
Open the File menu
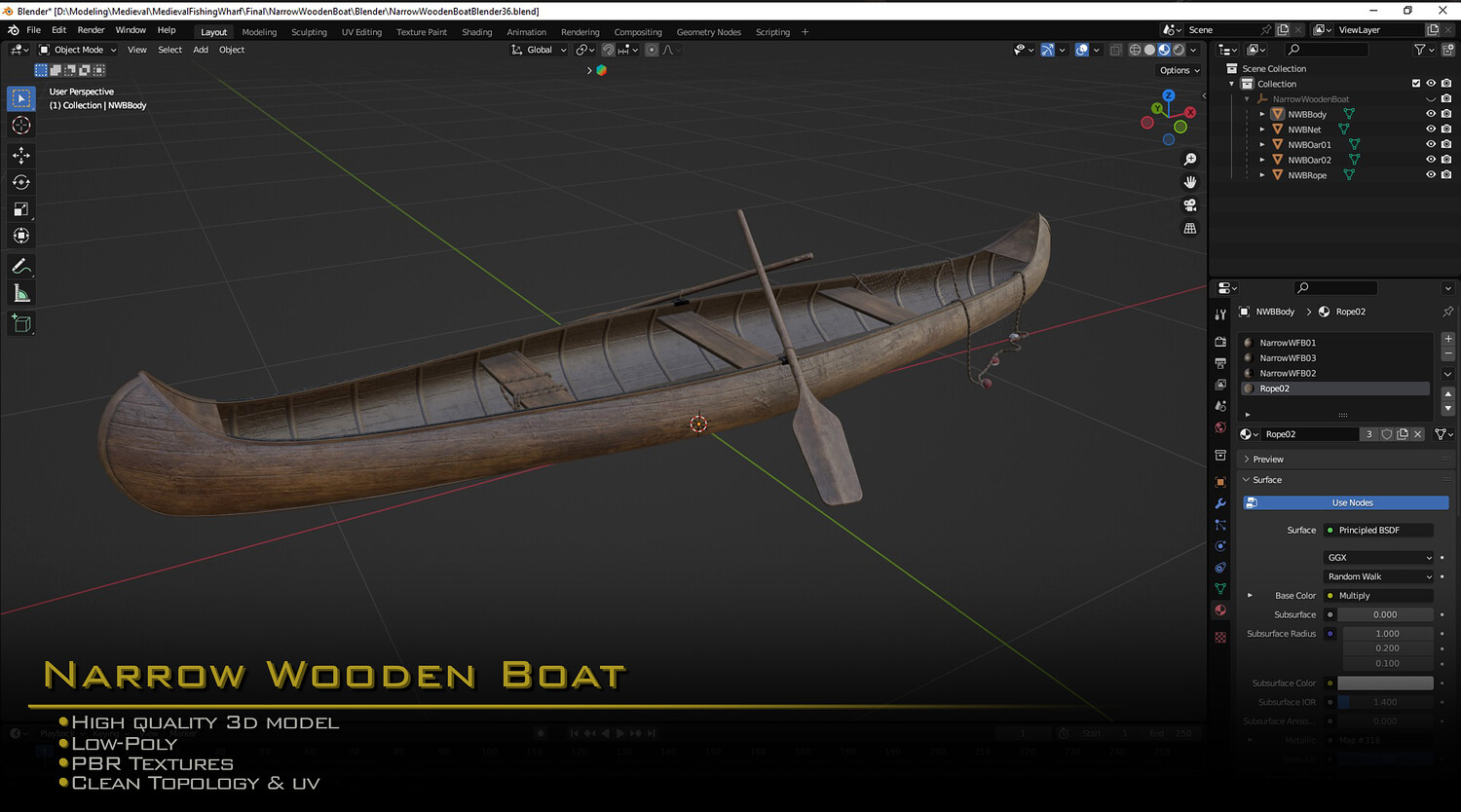(33, 30)
